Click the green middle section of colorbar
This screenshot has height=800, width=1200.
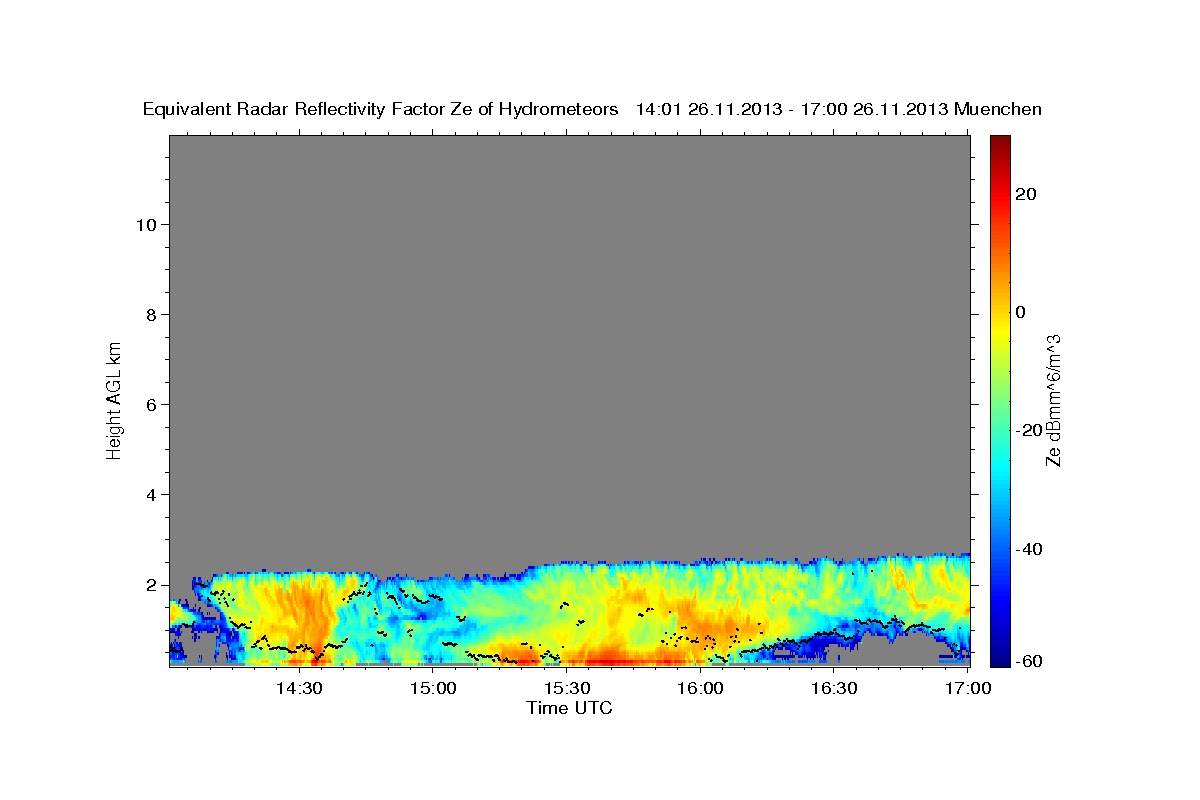click(x=1000, y=400)
